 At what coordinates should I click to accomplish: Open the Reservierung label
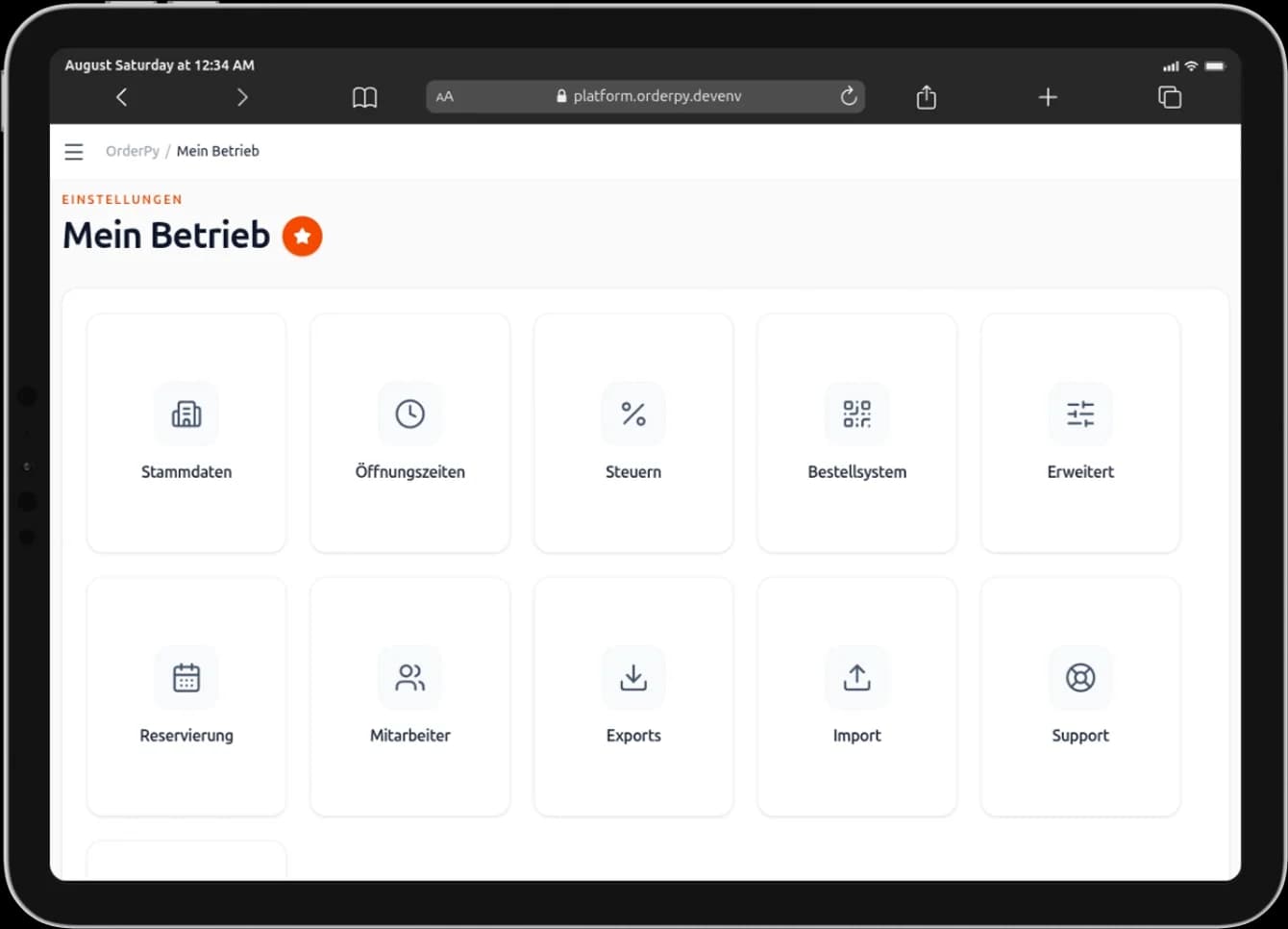(186, 736)
